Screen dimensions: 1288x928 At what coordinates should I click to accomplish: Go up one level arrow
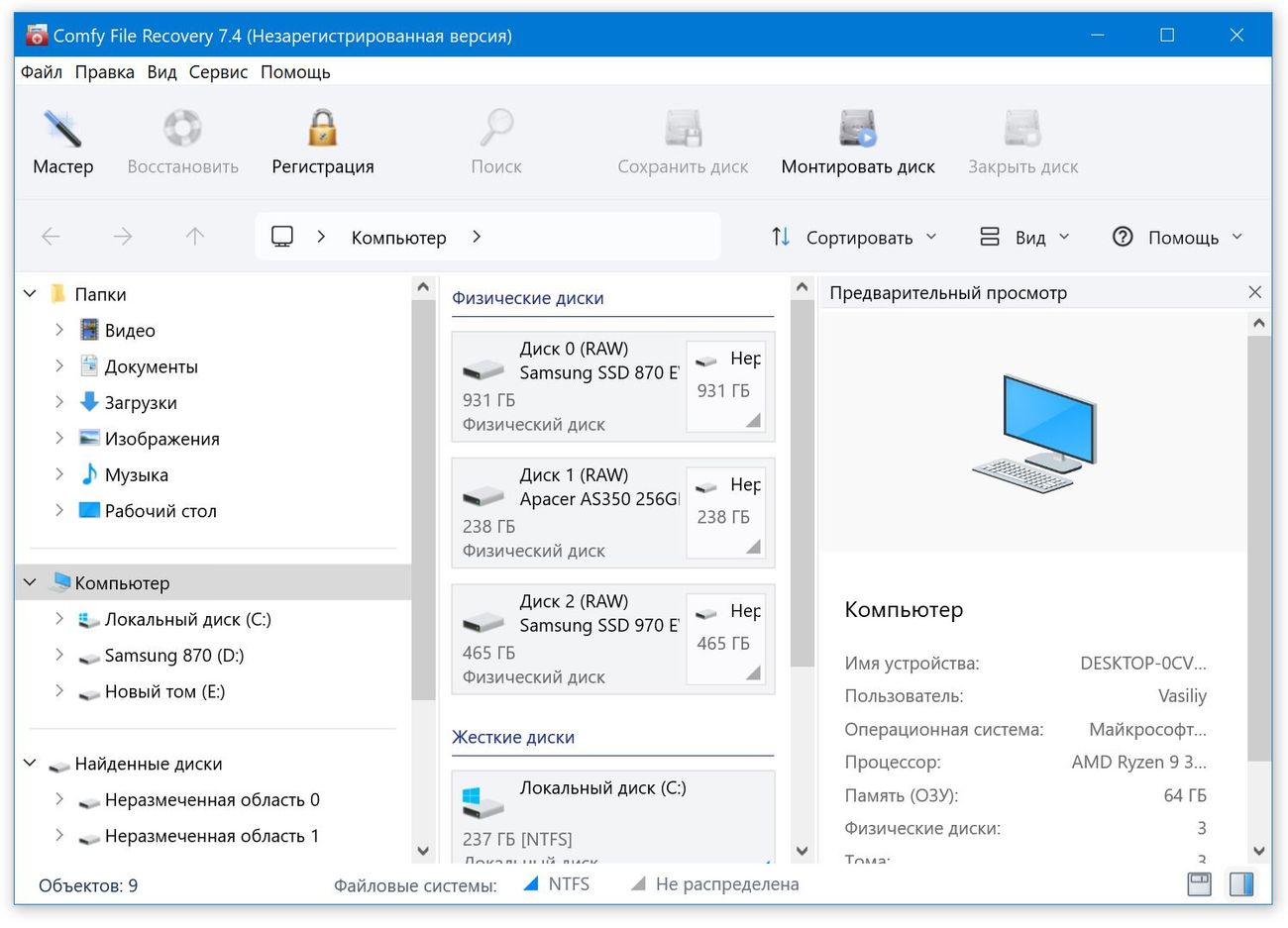(195, 237)
